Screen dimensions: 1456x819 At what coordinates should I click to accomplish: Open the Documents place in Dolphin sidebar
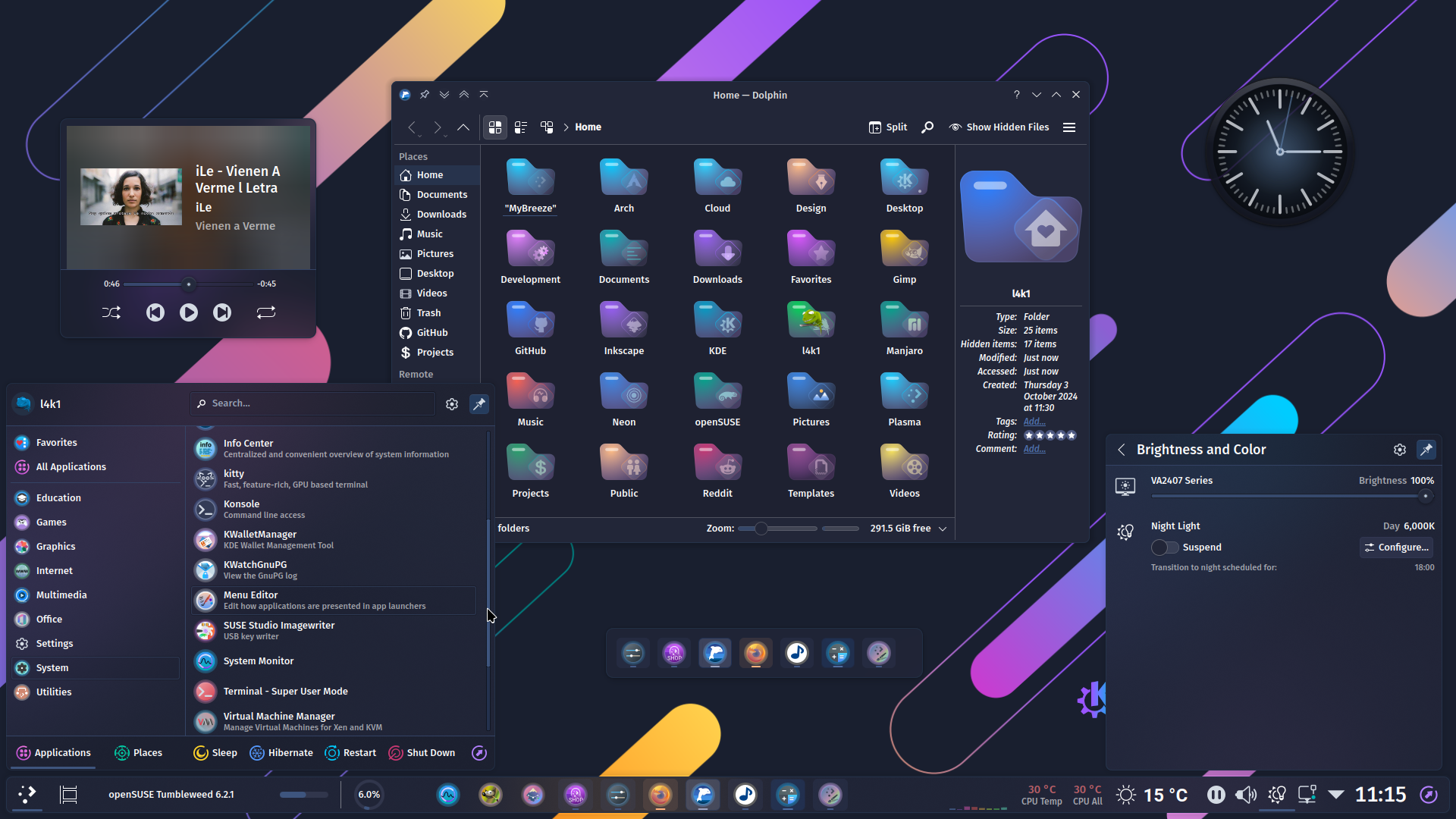coord(437,195)
